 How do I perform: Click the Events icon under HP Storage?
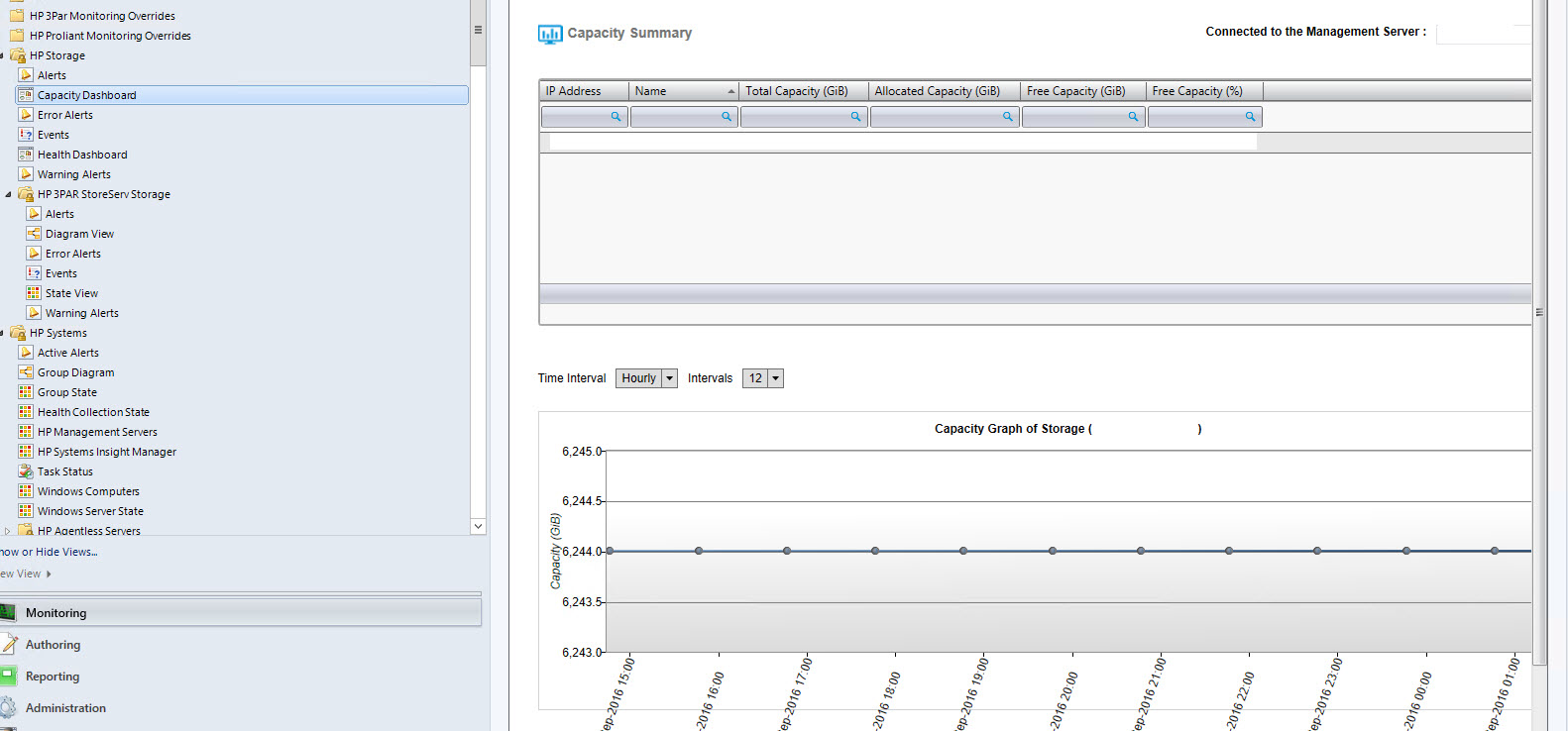[26, 135]
